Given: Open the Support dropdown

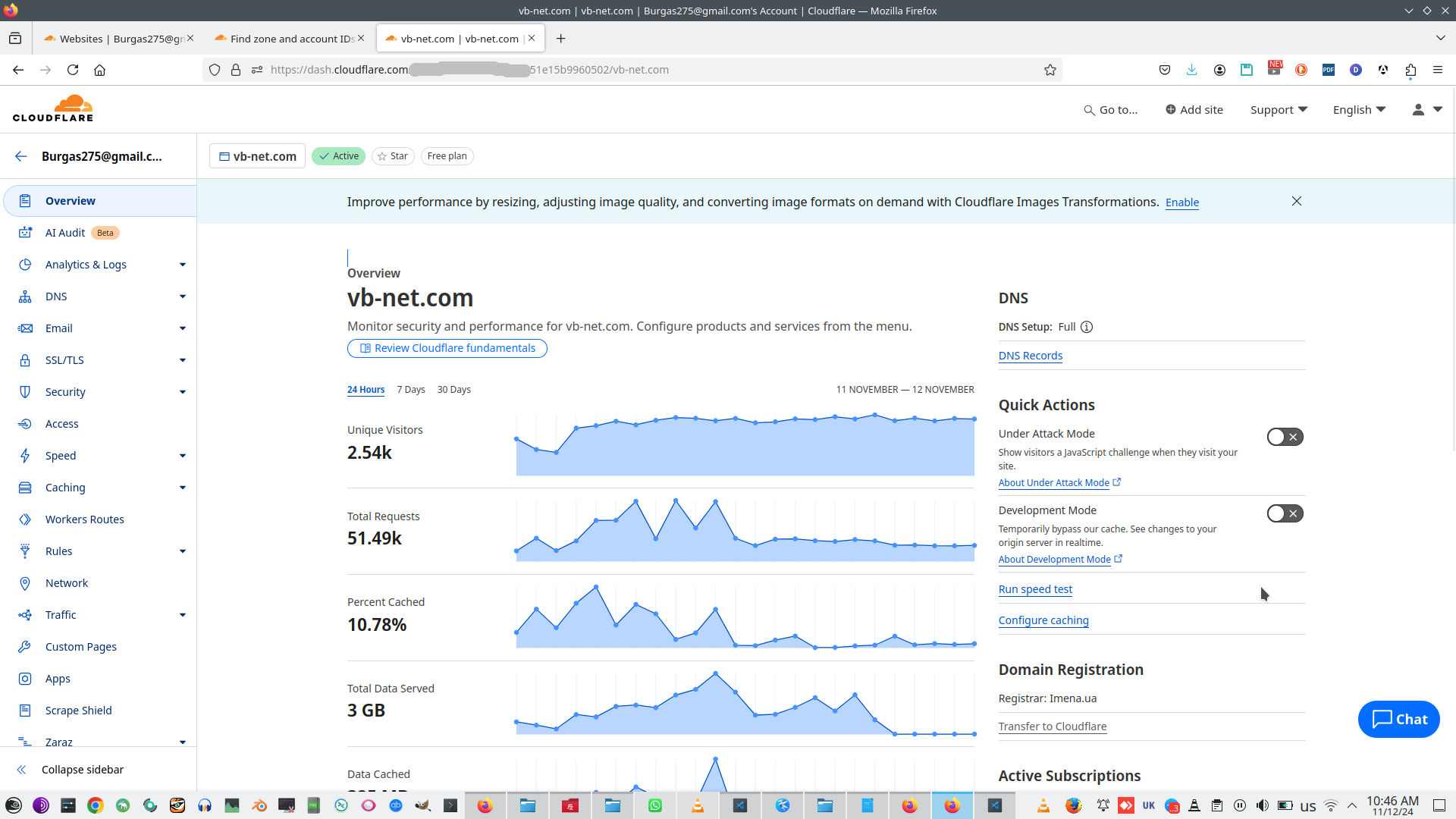Looking at the screenshot, I should pyautogui.click(x=1279, y=110).
